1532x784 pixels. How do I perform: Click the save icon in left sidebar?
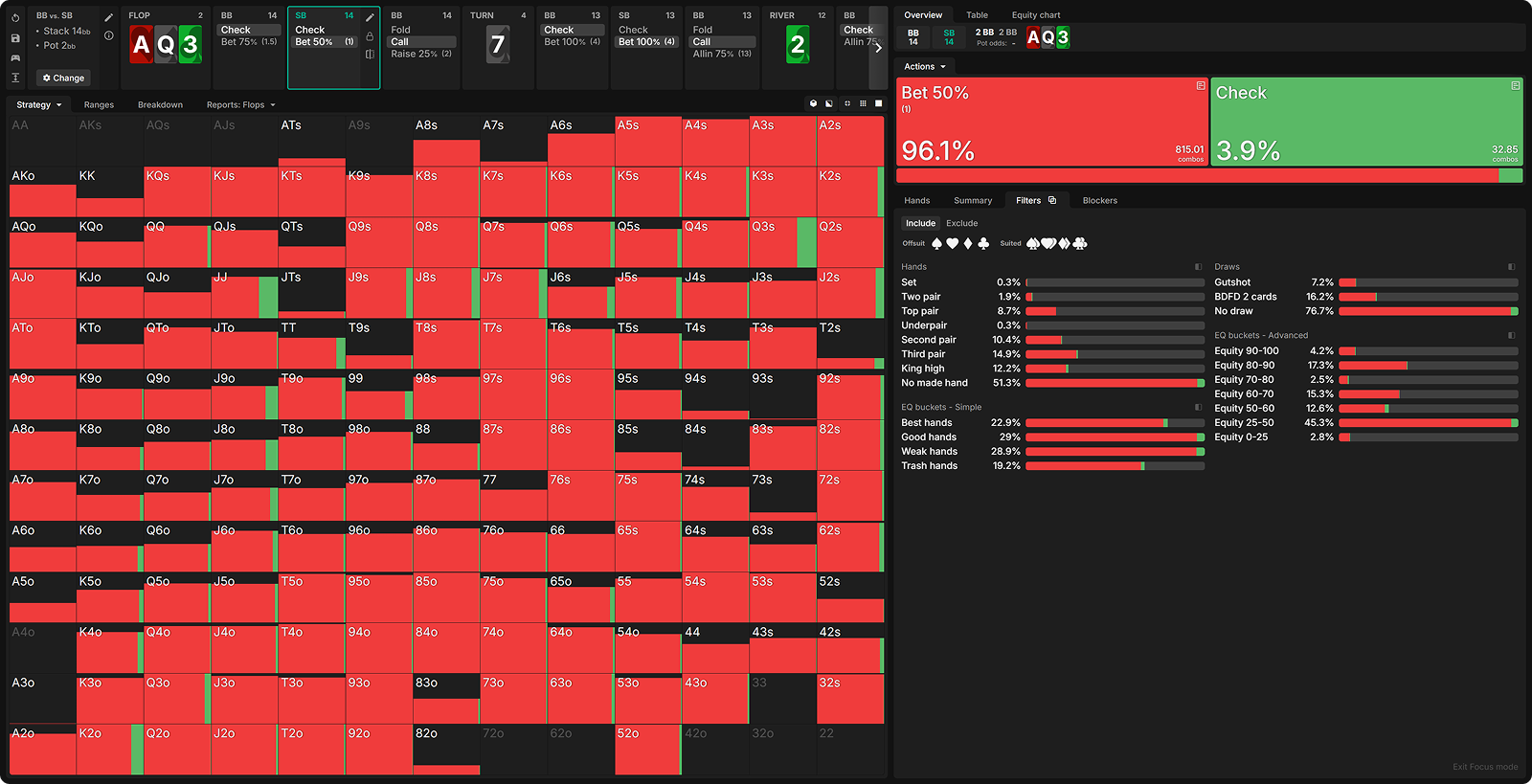15,38
